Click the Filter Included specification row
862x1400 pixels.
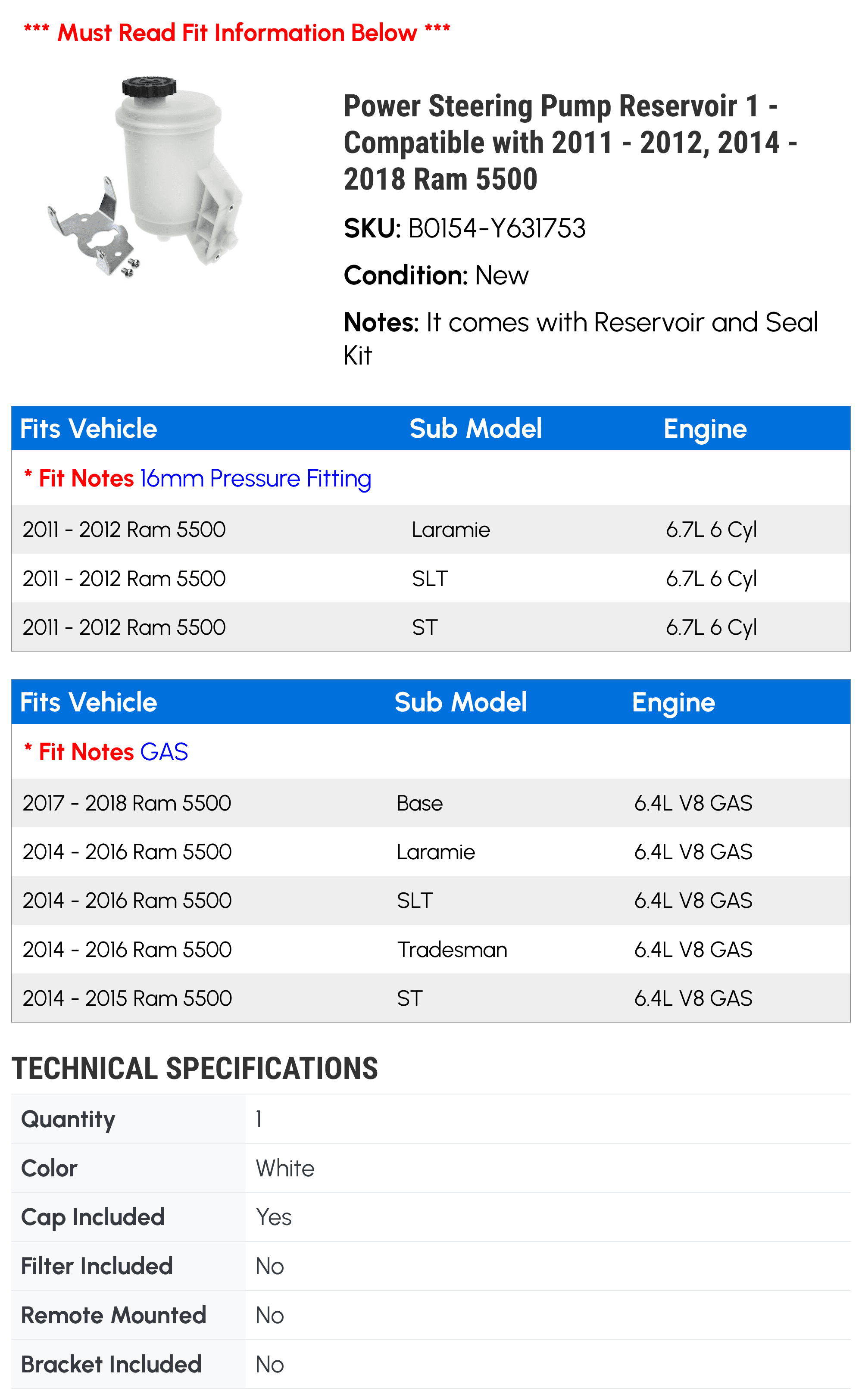coord(431,1266)
